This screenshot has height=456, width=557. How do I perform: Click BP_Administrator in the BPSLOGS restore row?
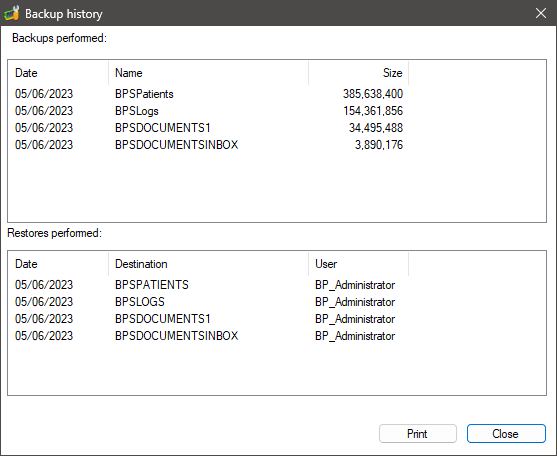pos(355,302)
